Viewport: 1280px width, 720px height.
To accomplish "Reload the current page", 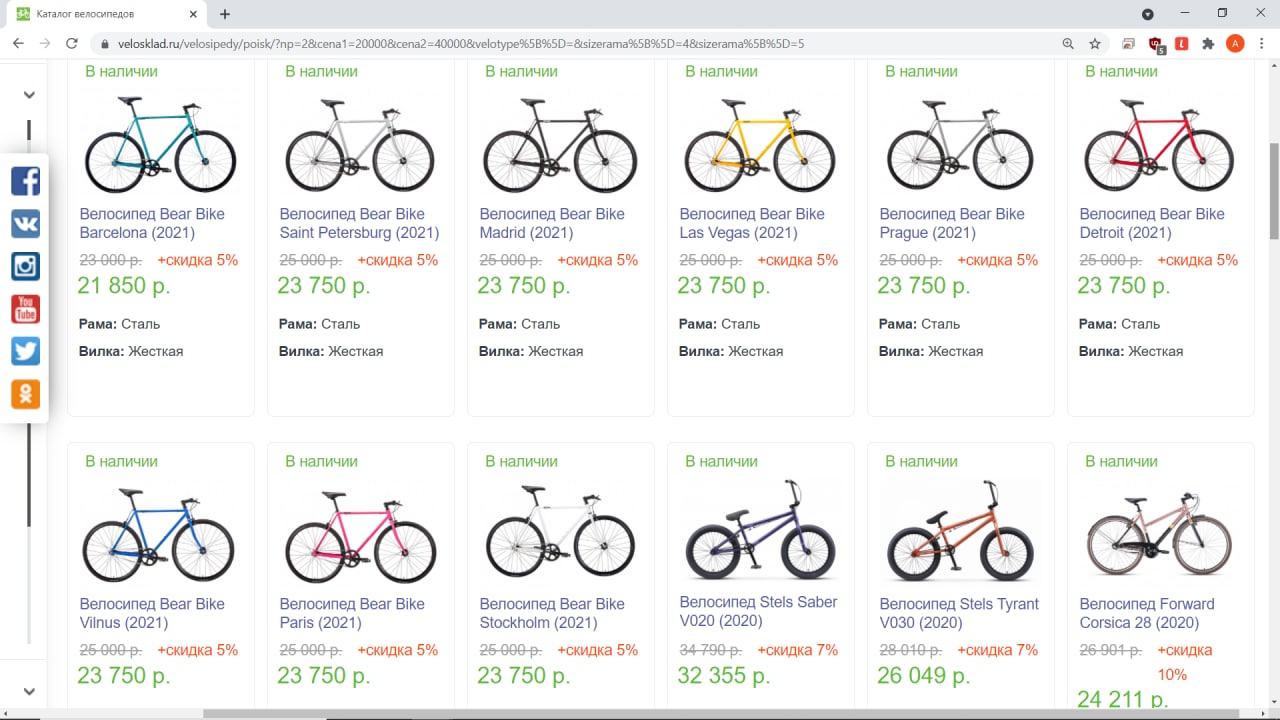I will pyautogui.click(x=72, y=44).
